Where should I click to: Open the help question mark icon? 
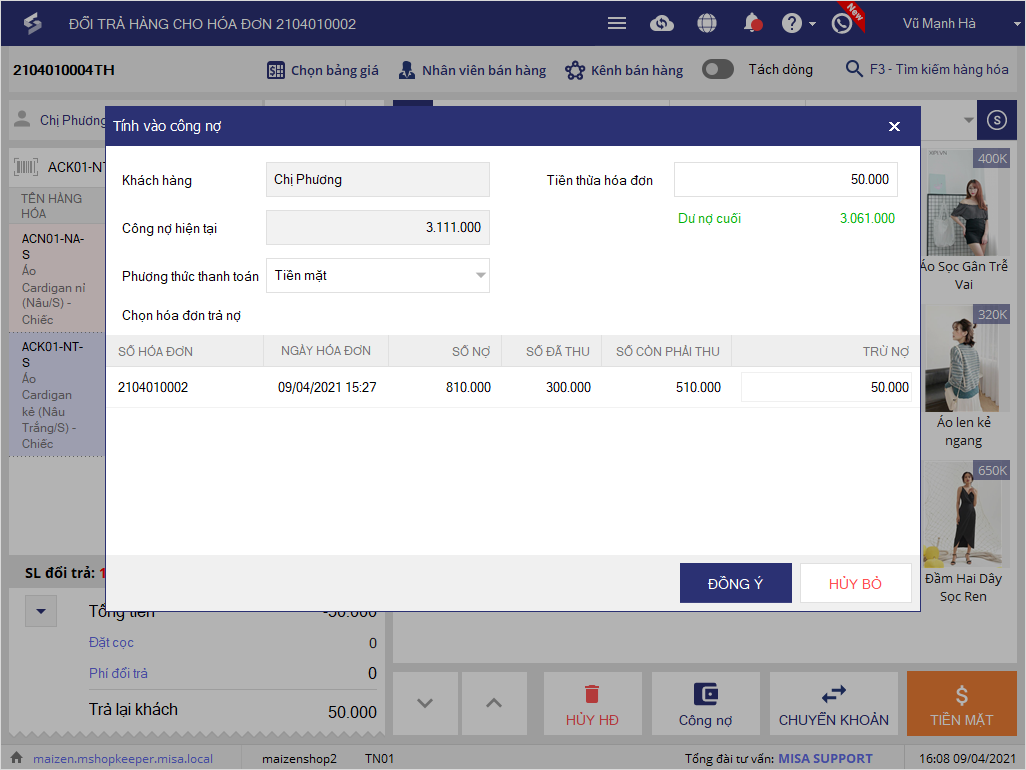click(x=792, y=24)
